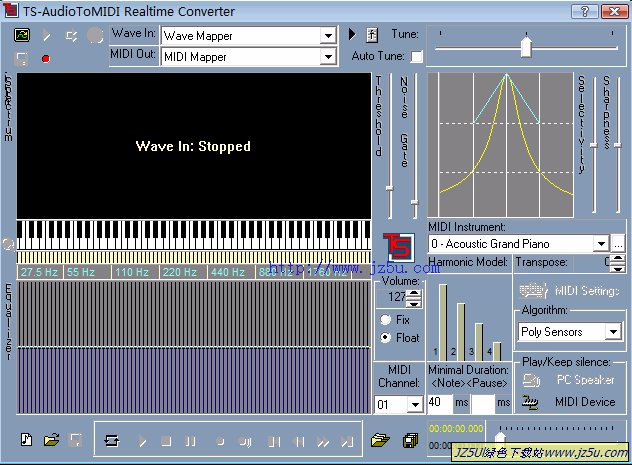Select the grey redirect arrow icon beside Wave In
The height and width of the screenshot is (465, 632).
pos(71,36)
